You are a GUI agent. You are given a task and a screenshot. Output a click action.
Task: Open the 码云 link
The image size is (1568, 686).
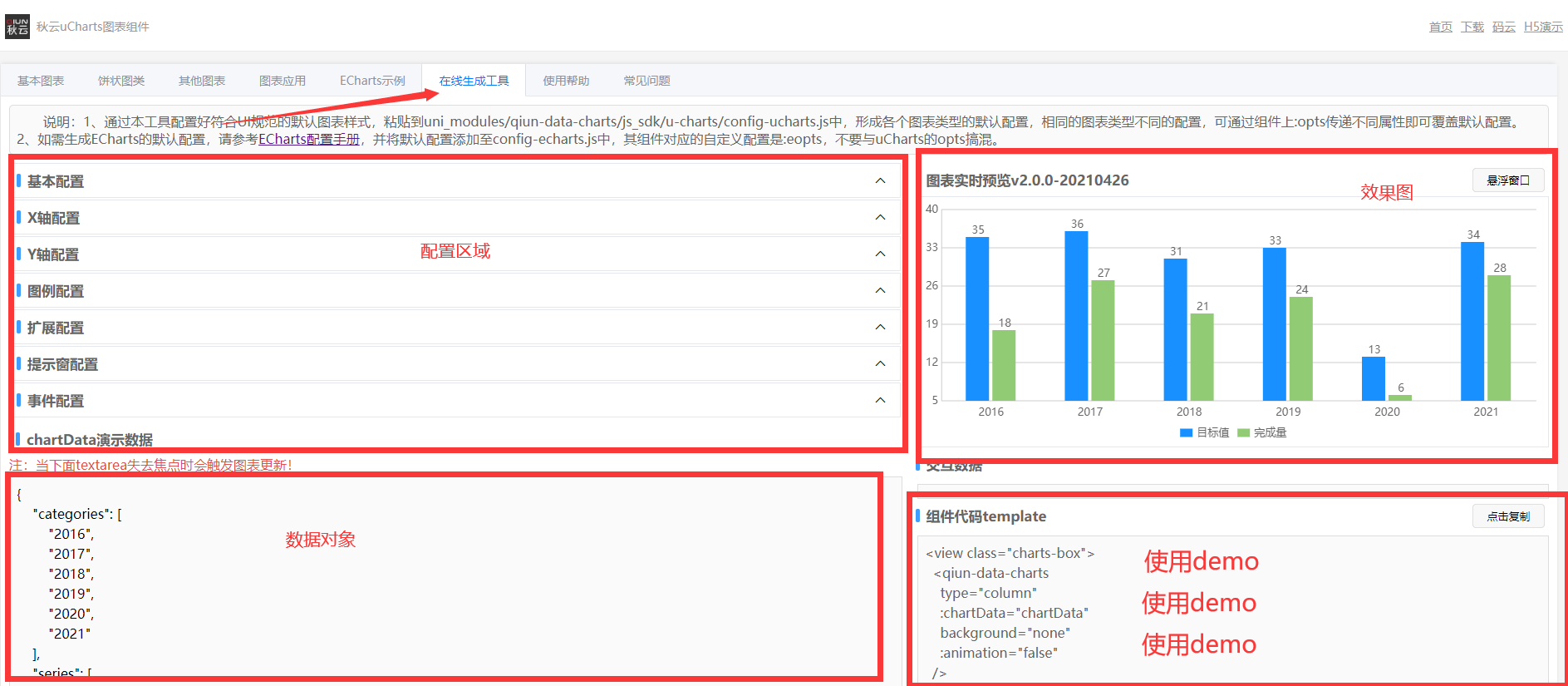click(1503, 27)
